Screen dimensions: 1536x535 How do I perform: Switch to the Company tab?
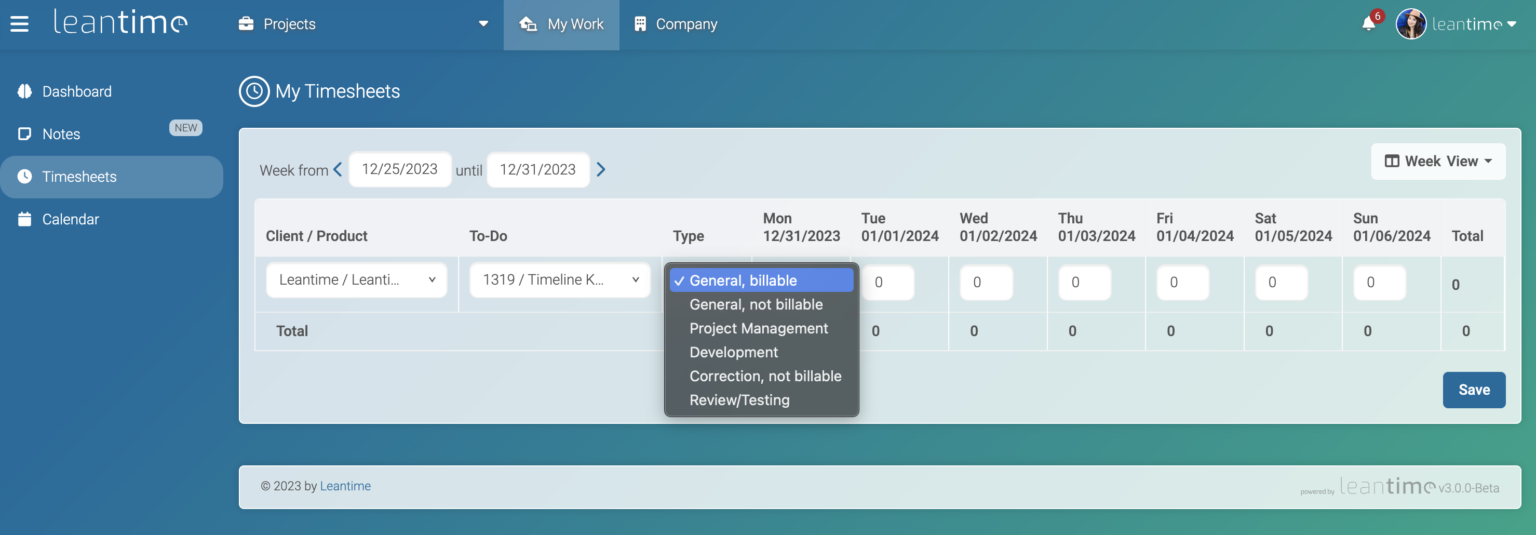(676, 25)
